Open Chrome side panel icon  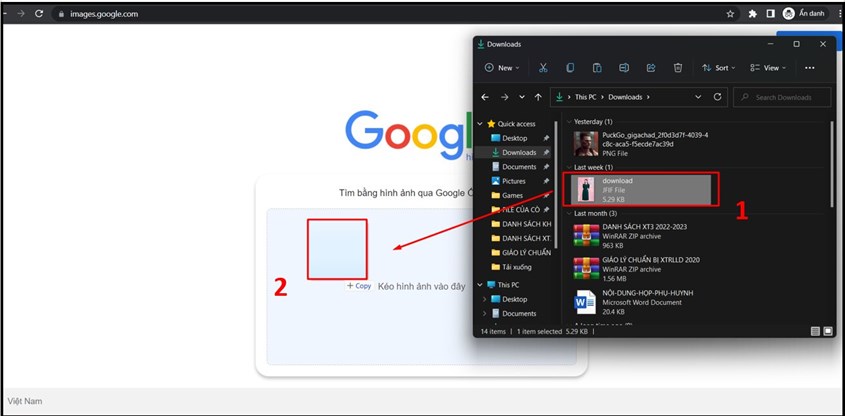coord(770,14)
